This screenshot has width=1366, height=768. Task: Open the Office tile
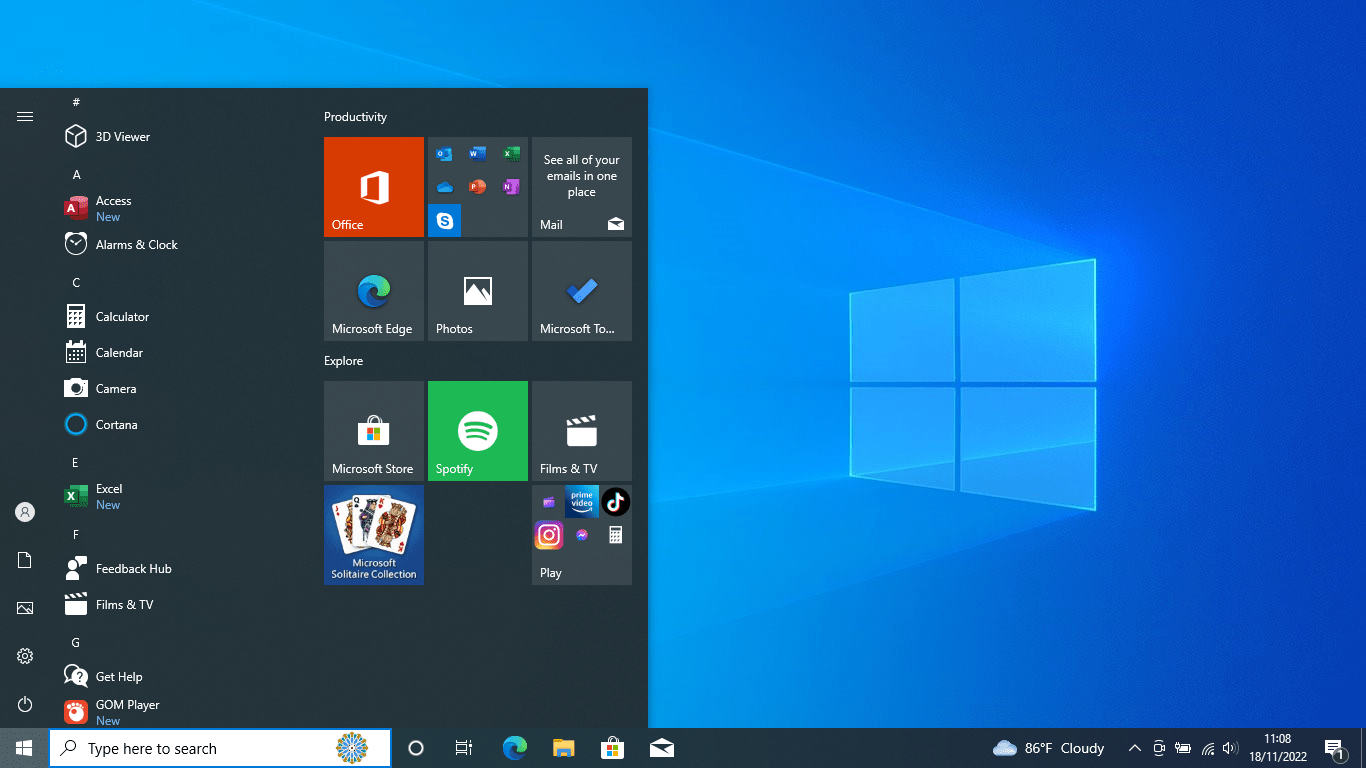(374, 187)
